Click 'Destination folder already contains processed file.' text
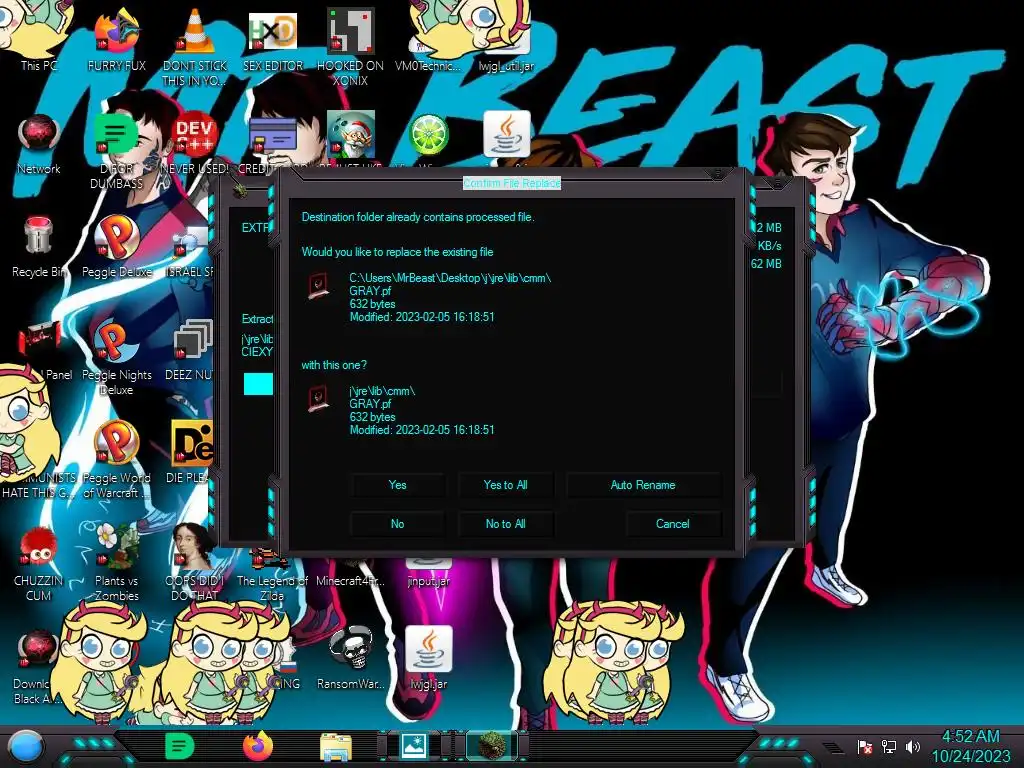1024x768 pixels. (418, 217)
